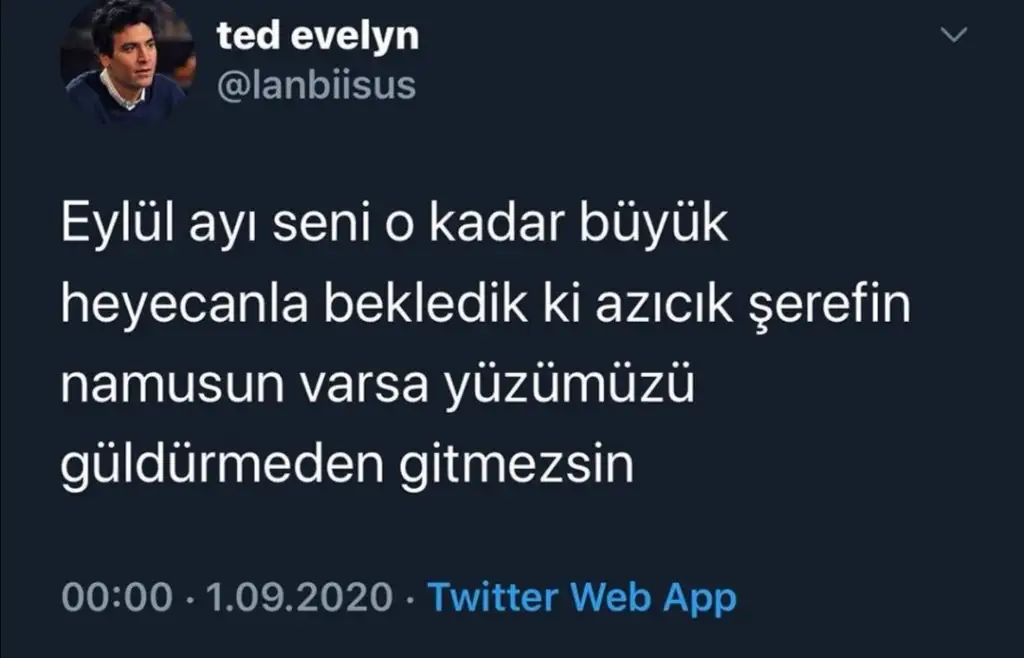Visit the ted evelyn display name link
Image resolution: width=1024 pixels, height=658 pixels.
coord(318,36)
